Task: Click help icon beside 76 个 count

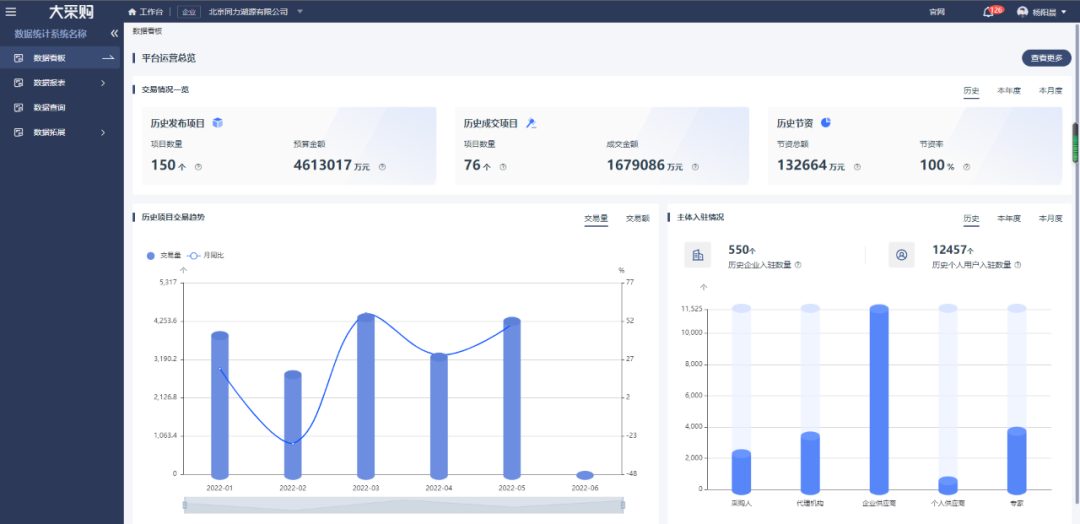Action: pyautogui.click(x=503, y=167)
